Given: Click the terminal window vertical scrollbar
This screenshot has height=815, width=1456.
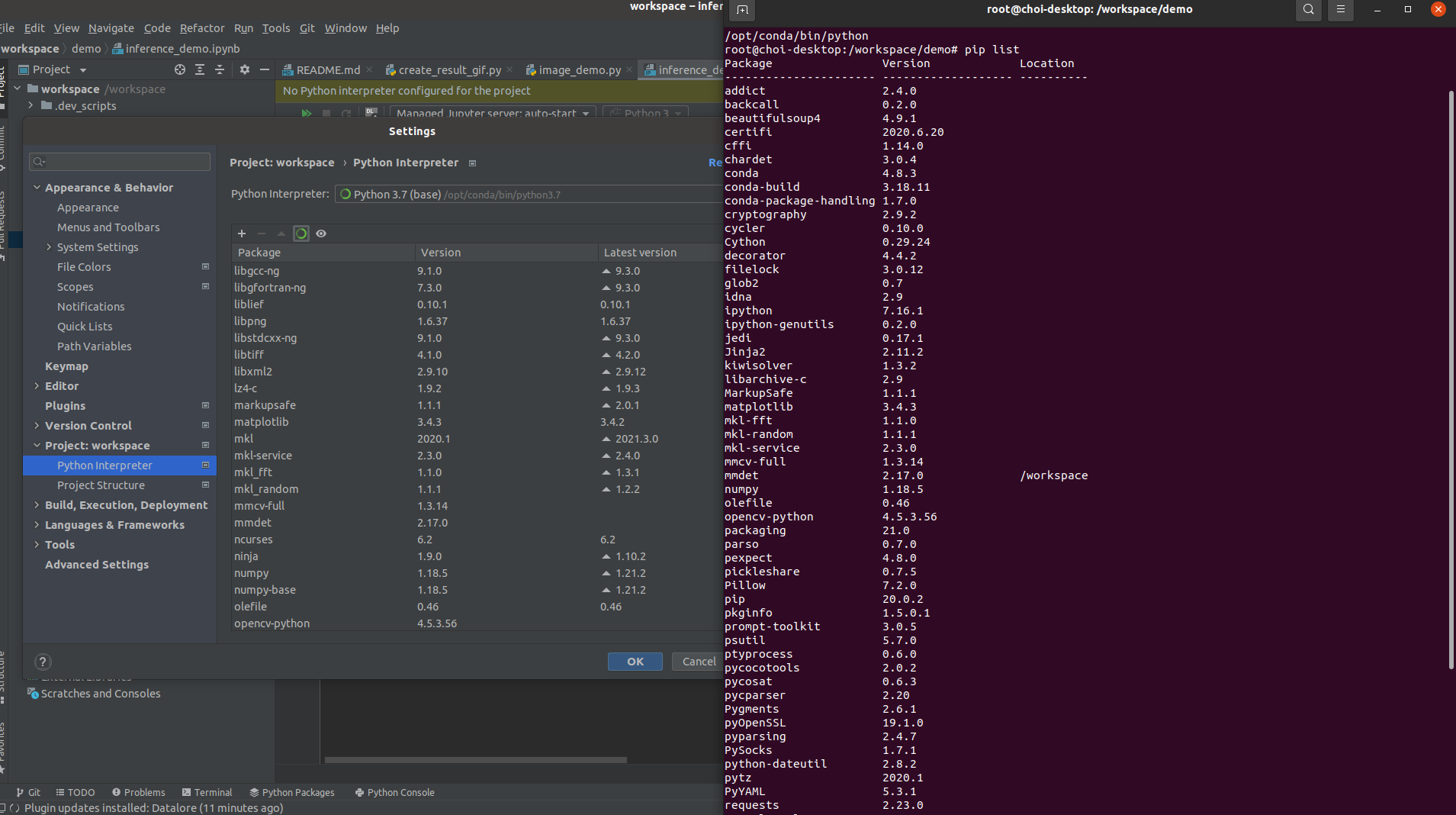Looking at the screenshot, I should tap(1451, 380).
